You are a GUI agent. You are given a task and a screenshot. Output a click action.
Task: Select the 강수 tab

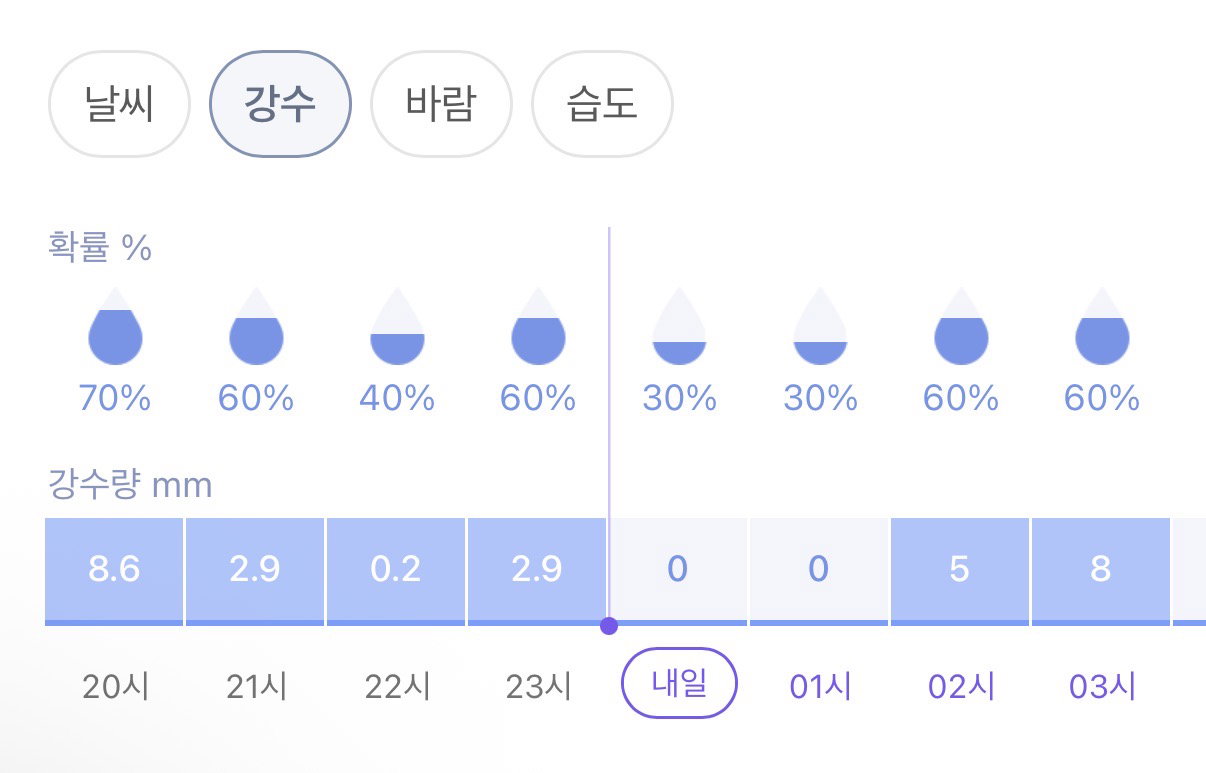[280, 104]
